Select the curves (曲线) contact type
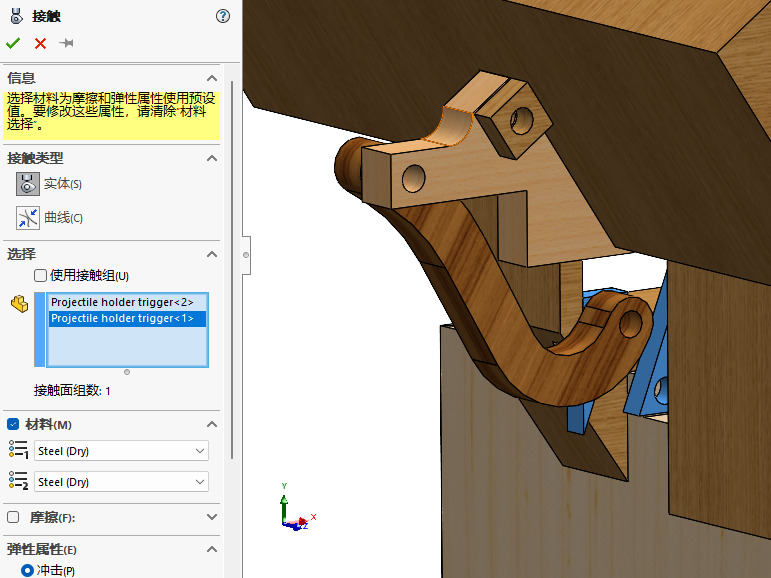Viewport: 771px width, 578px height. [x=27, y=217]
